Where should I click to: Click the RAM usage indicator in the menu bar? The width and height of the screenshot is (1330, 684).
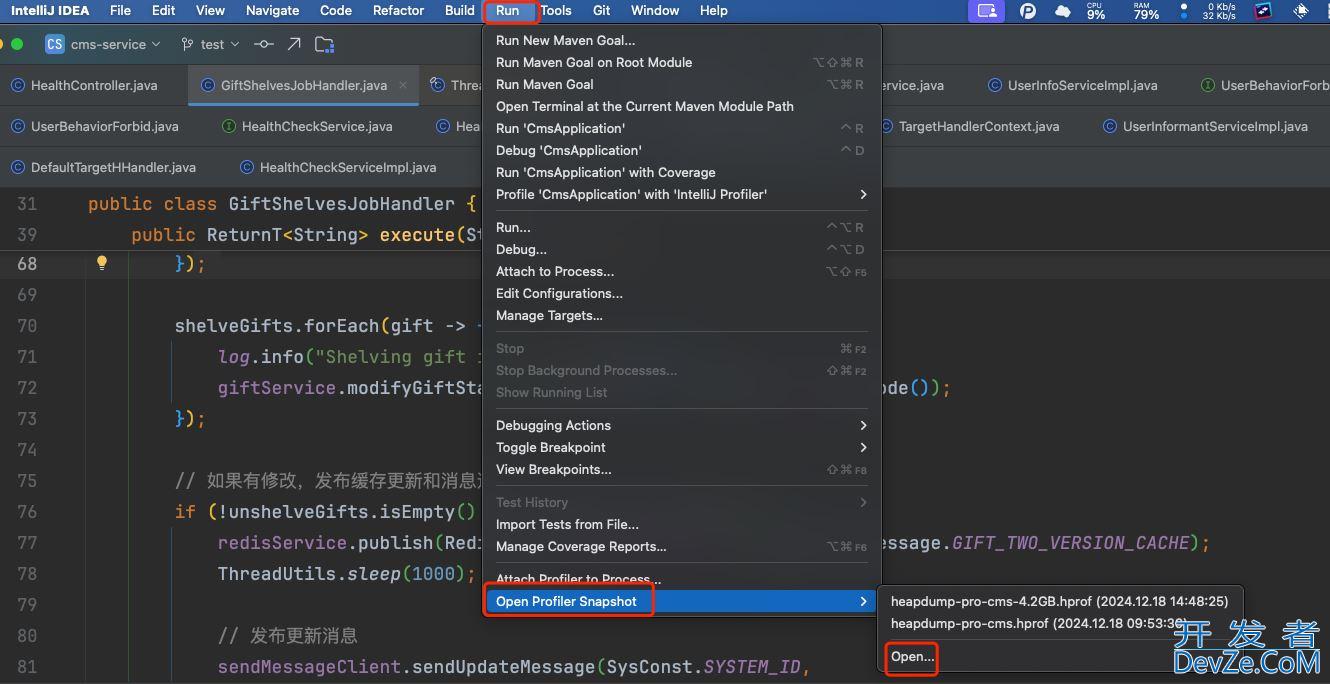1146,11
